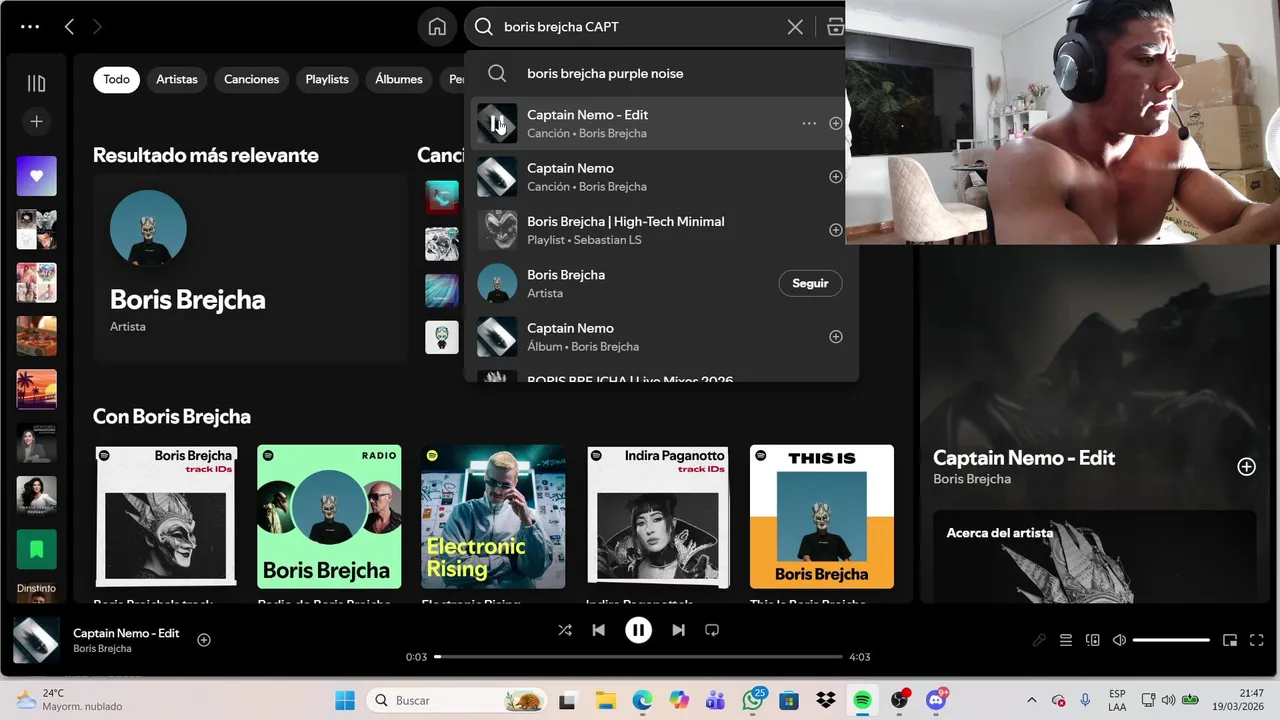Seek within the song progress bar
Screen dimensions: 1280x720
(638, 657)
